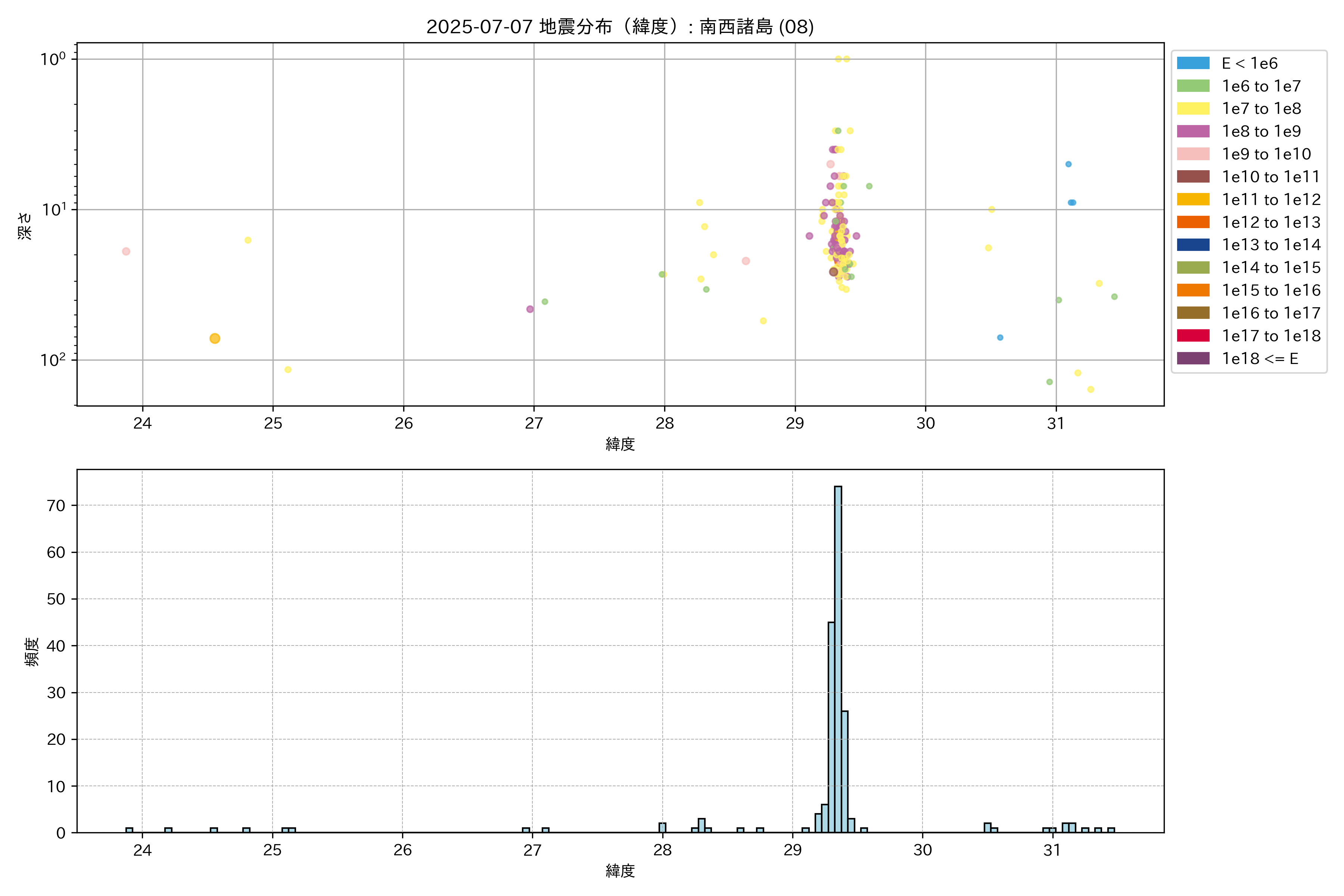1344x896 pixels.
Task: Click the large orange point near latitude 24.5
Action: [215, 338]
